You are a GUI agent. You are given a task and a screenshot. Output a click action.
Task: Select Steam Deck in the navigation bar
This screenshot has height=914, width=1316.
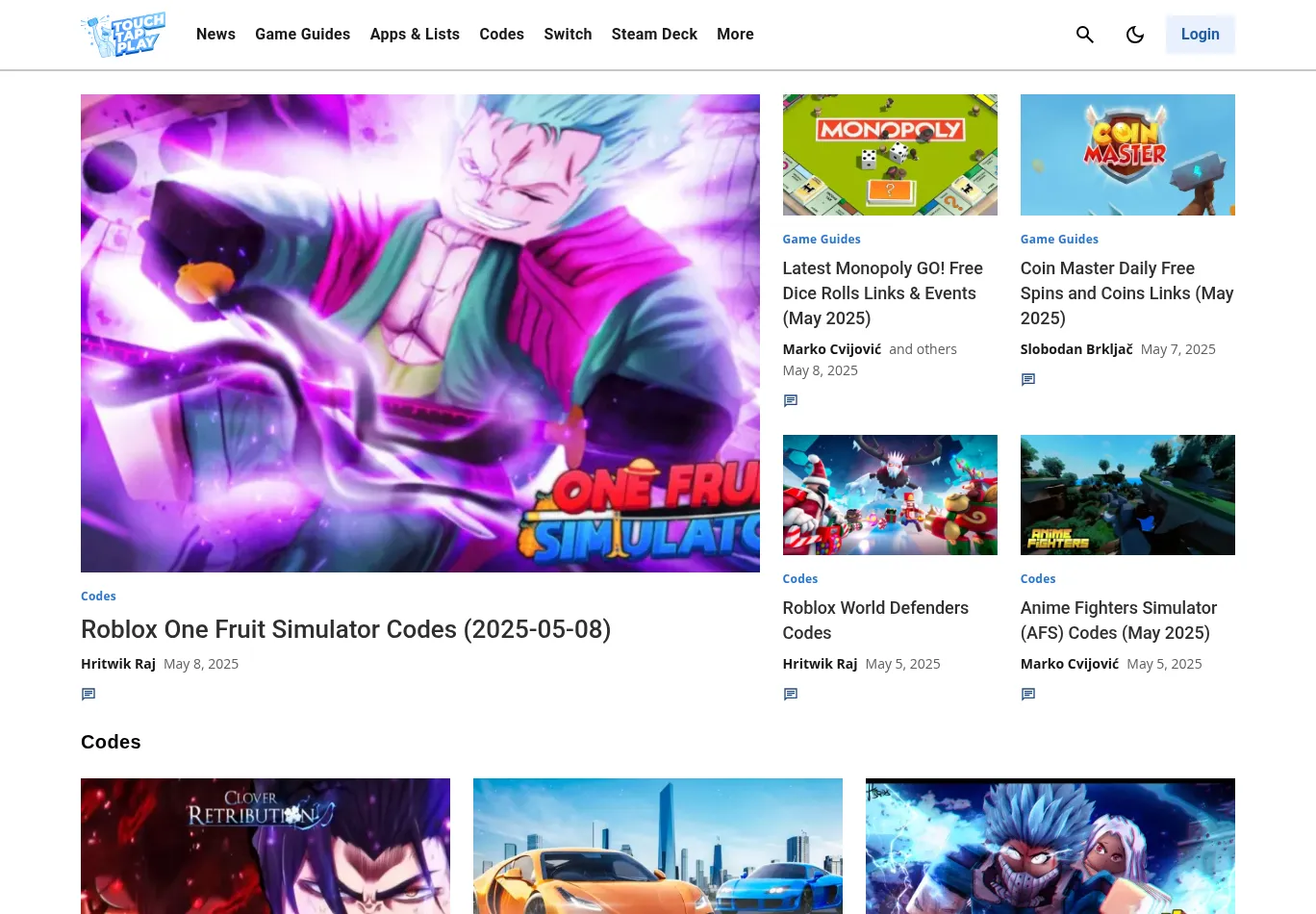click(x=654, y=35)
